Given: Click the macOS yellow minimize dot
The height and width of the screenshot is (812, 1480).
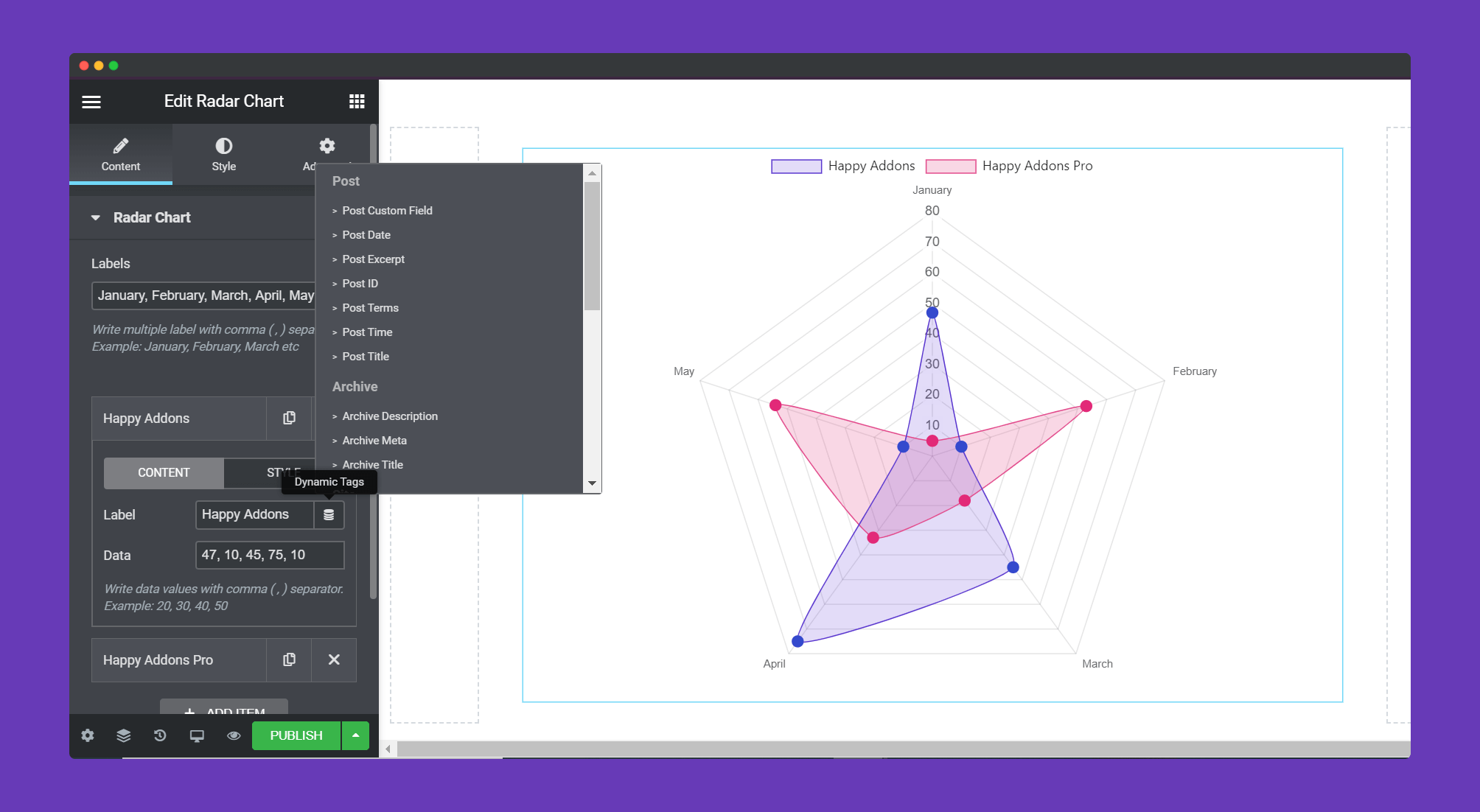Looking at the screenshot, I should click(99, 66).
